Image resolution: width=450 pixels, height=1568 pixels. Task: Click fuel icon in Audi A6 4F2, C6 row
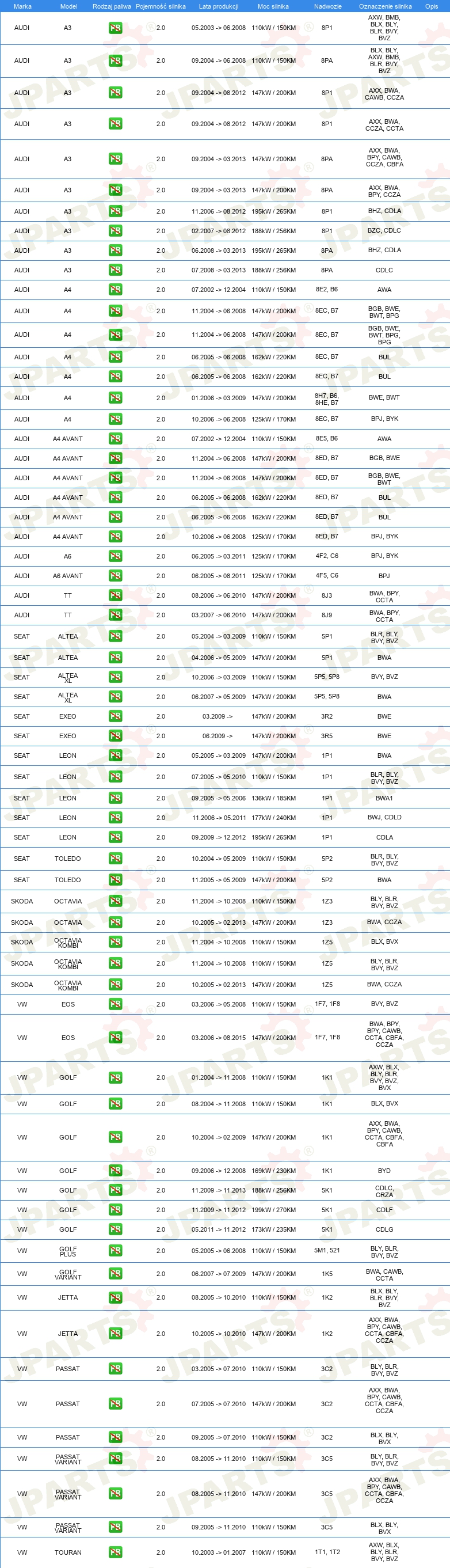pos(115,556)
